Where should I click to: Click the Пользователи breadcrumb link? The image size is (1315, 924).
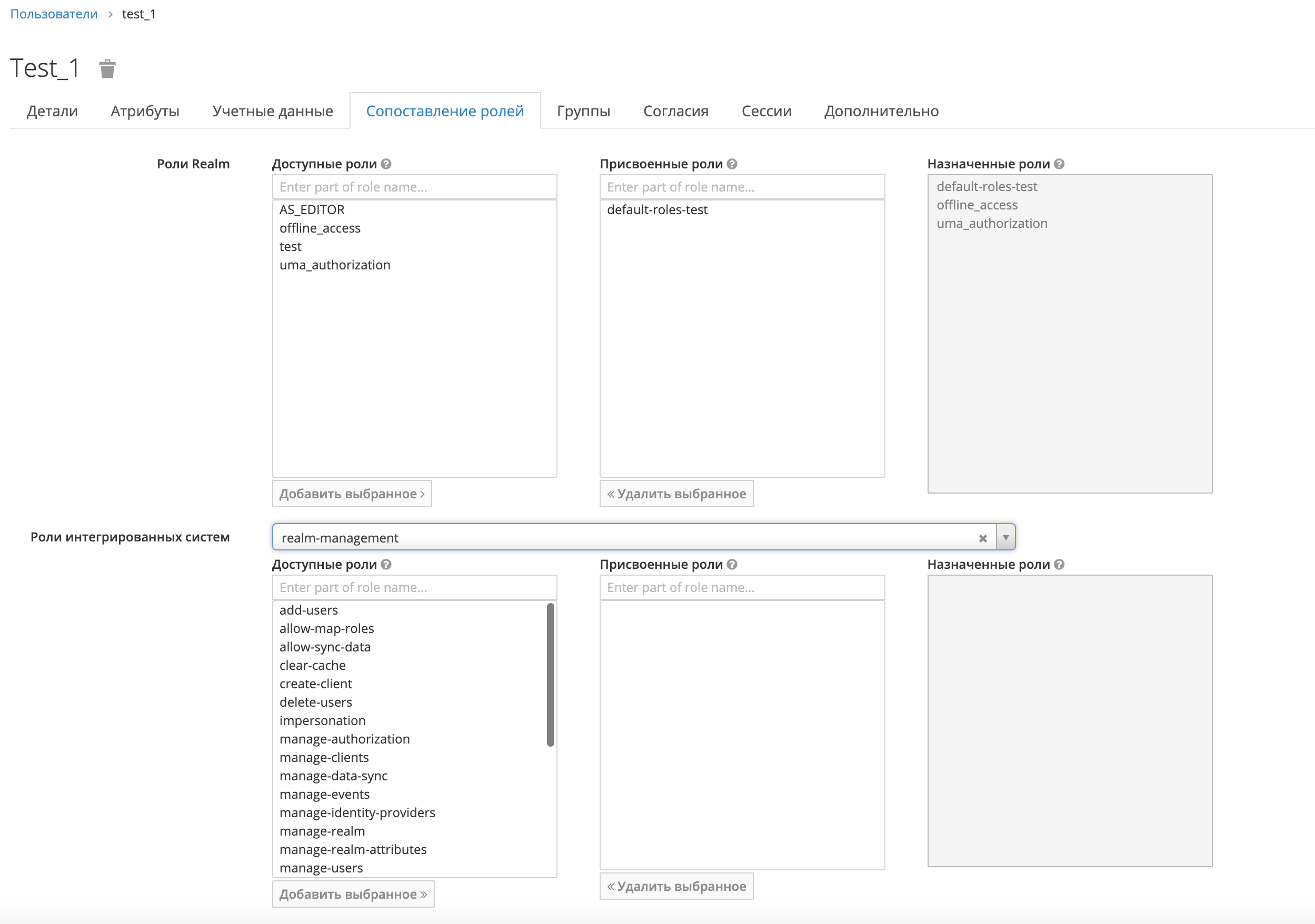[x=54, y=14]
